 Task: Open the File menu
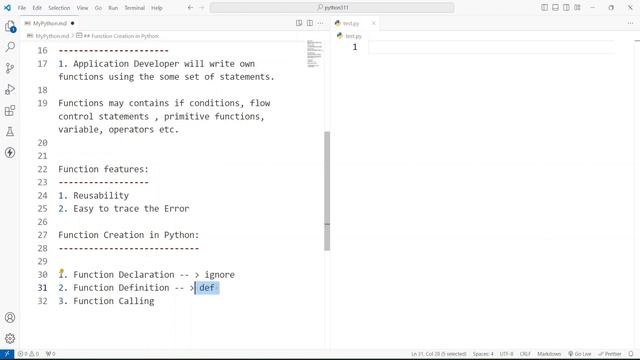click(x=22, y=8)
